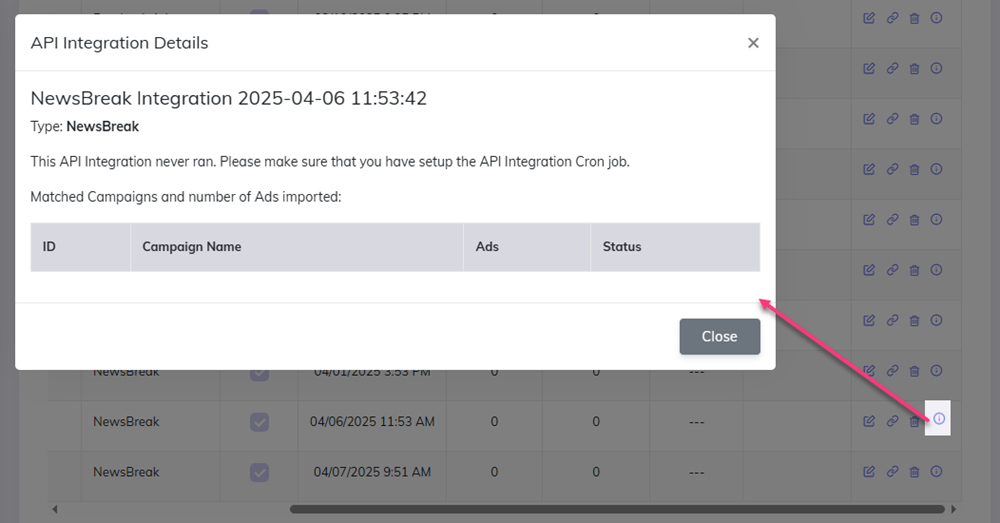Viewport: 1000px width, 523px height.
Task: Close the API Integration Details dialog with X
Action: (753, 43)
